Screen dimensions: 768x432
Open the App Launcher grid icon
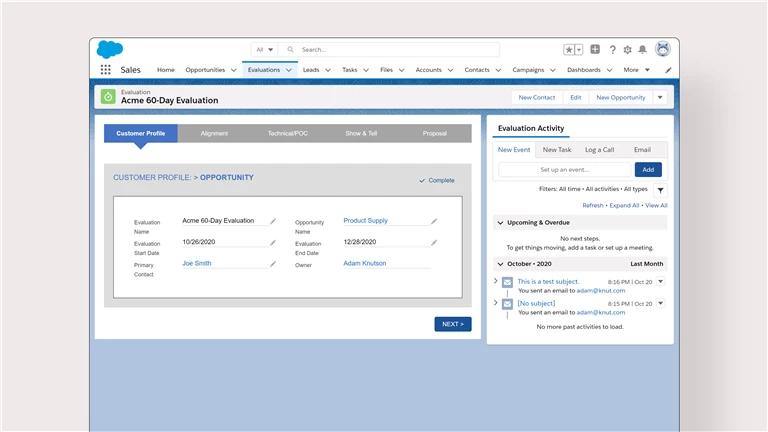tap(105, 70)
